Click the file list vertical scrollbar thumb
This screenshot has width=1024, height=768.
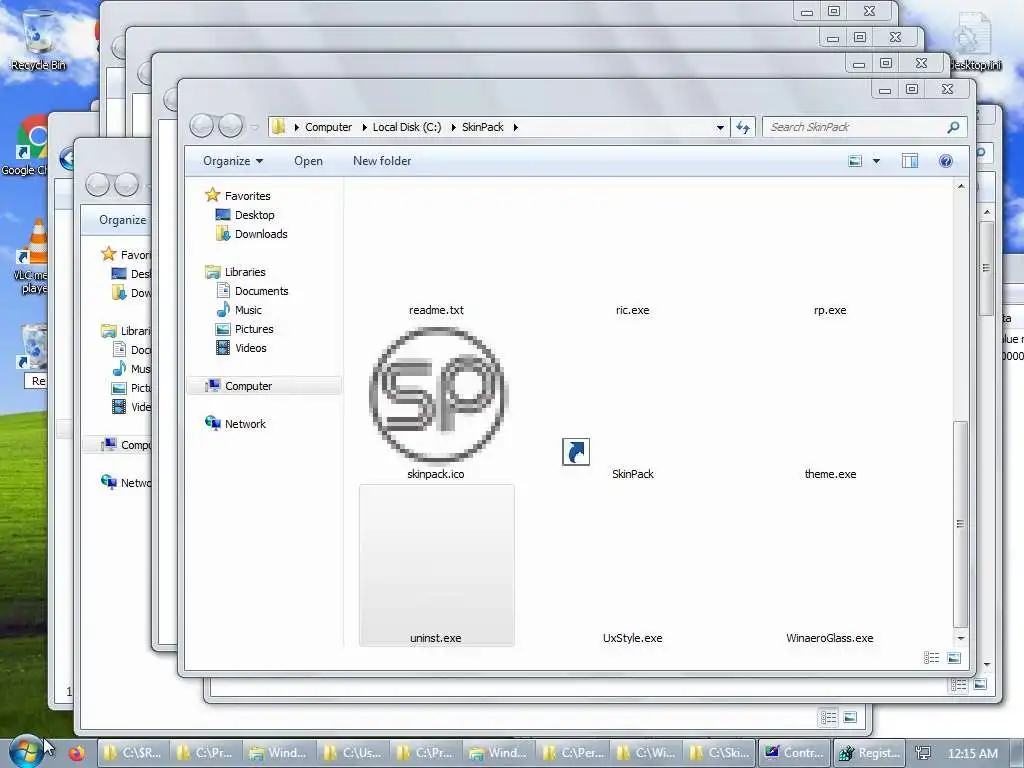pyautogui.click(x=960, y=524)
